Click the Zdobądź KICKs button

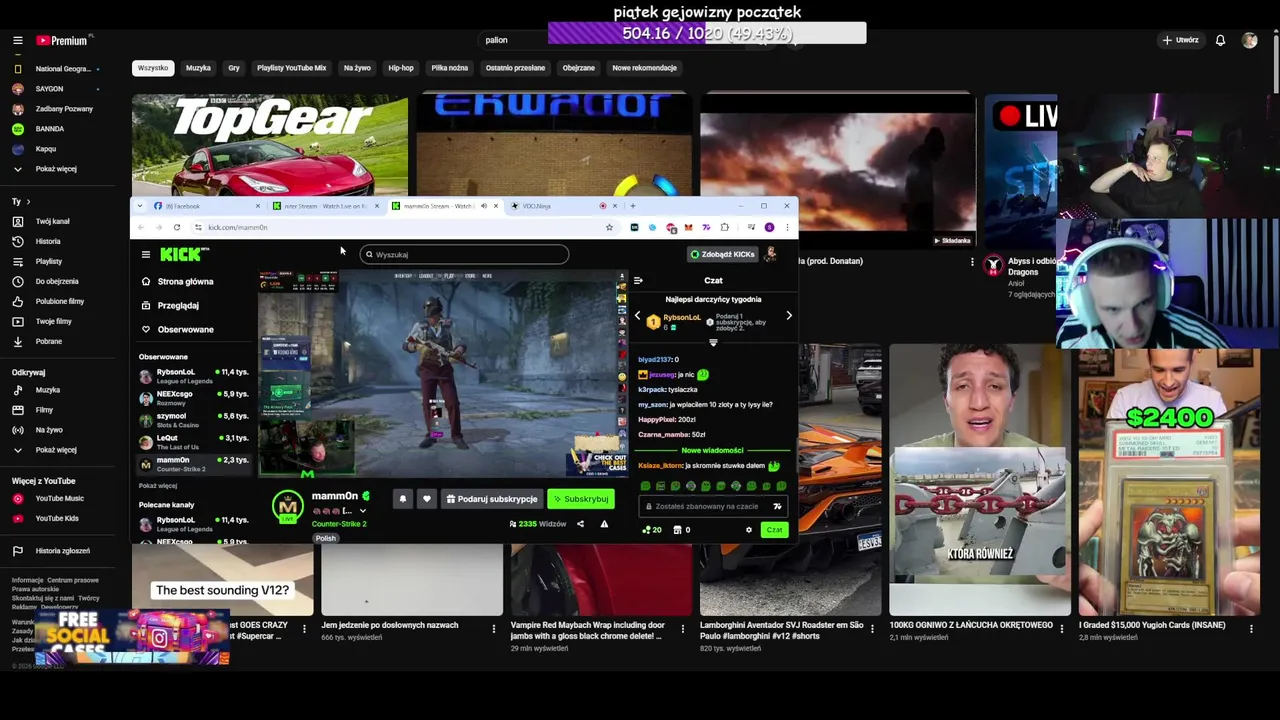(722, 254)
